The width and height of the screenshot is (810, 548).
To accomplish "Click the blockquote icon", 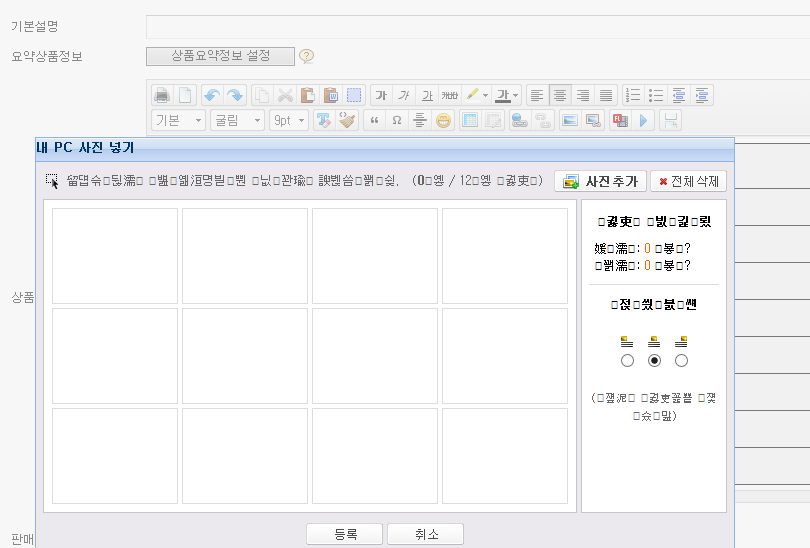I will tap(375, 121).
